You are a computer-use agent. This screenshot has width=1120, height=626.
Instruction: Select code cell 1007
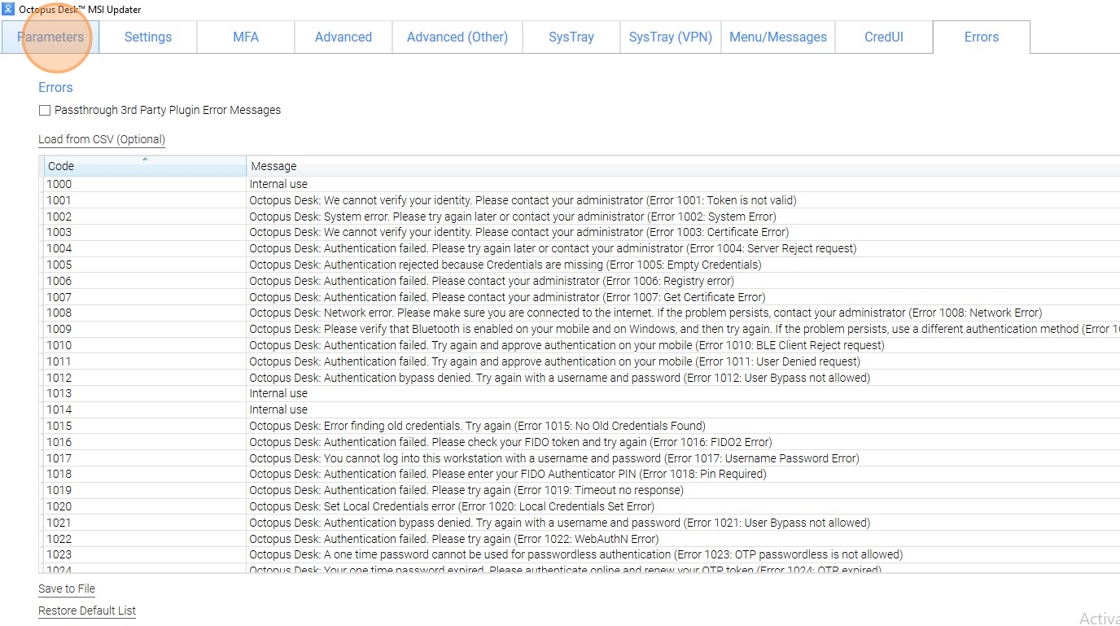(143, 297)
